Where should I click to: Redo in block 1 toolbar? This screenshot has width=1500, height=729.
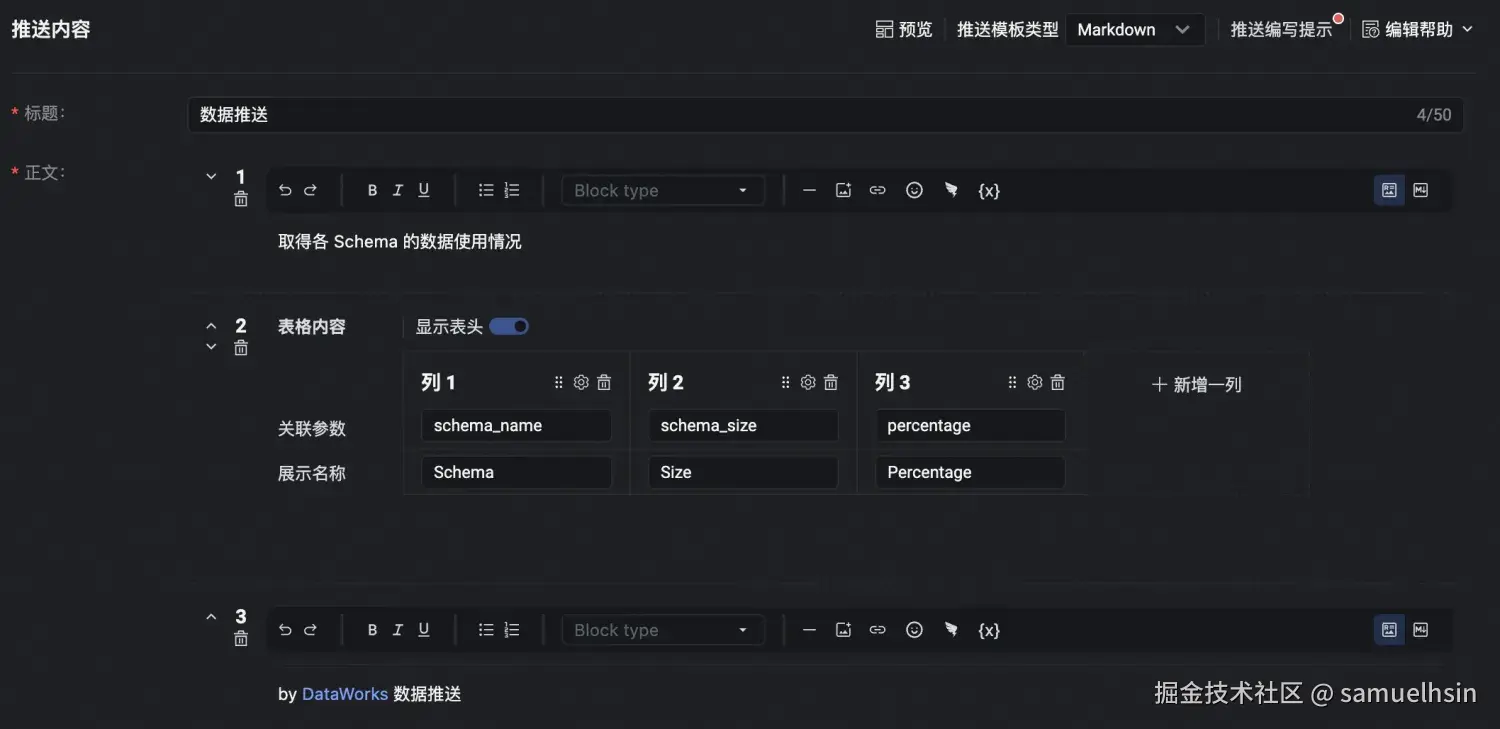click(x=310, y=190)
